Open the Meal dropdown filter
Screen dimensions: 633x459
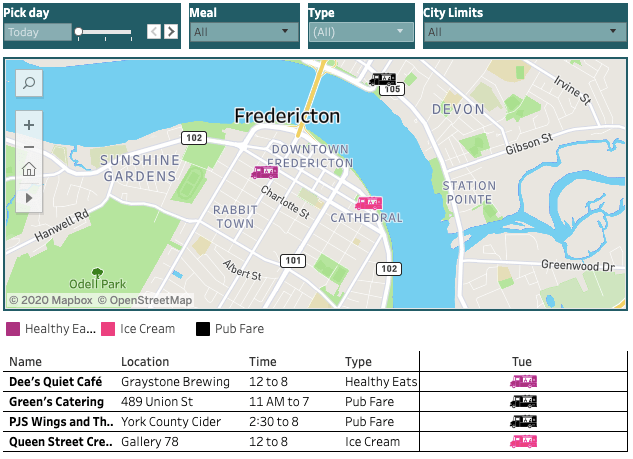point(244,32)
